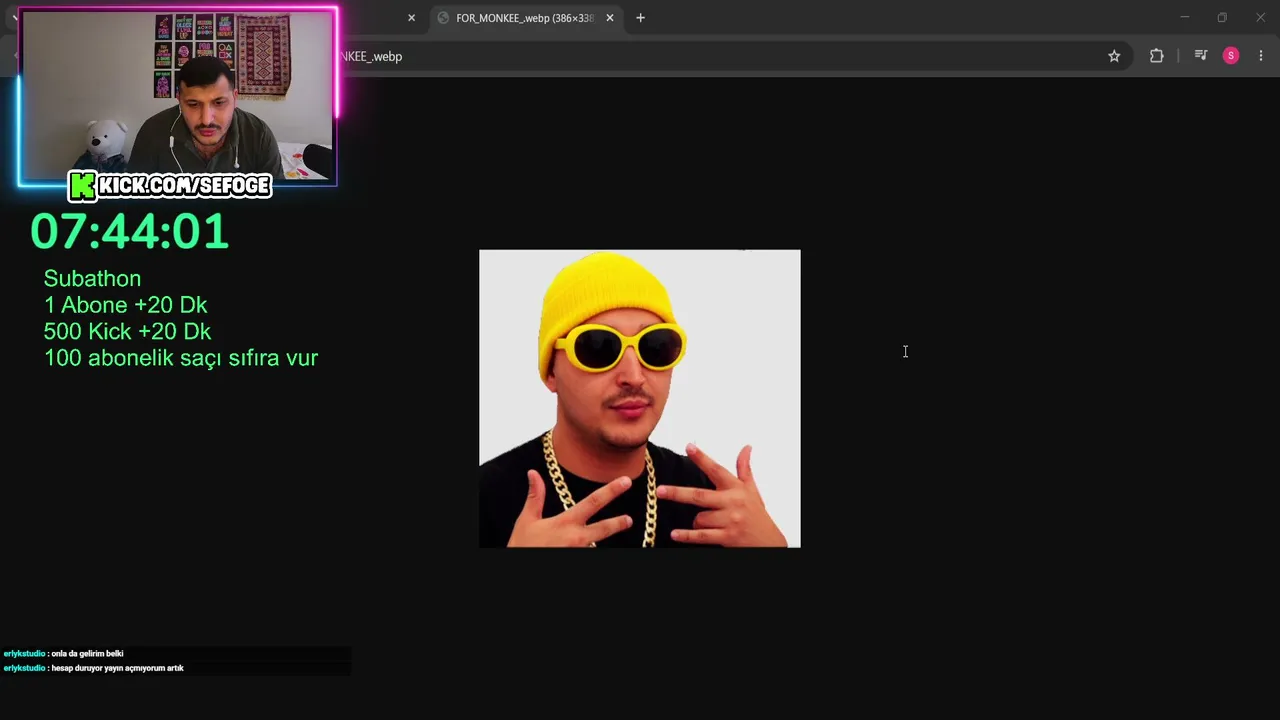Click the "1 Abone +20 Dk" line
This screenshot has height=720, width=1280.
[125, 305]
